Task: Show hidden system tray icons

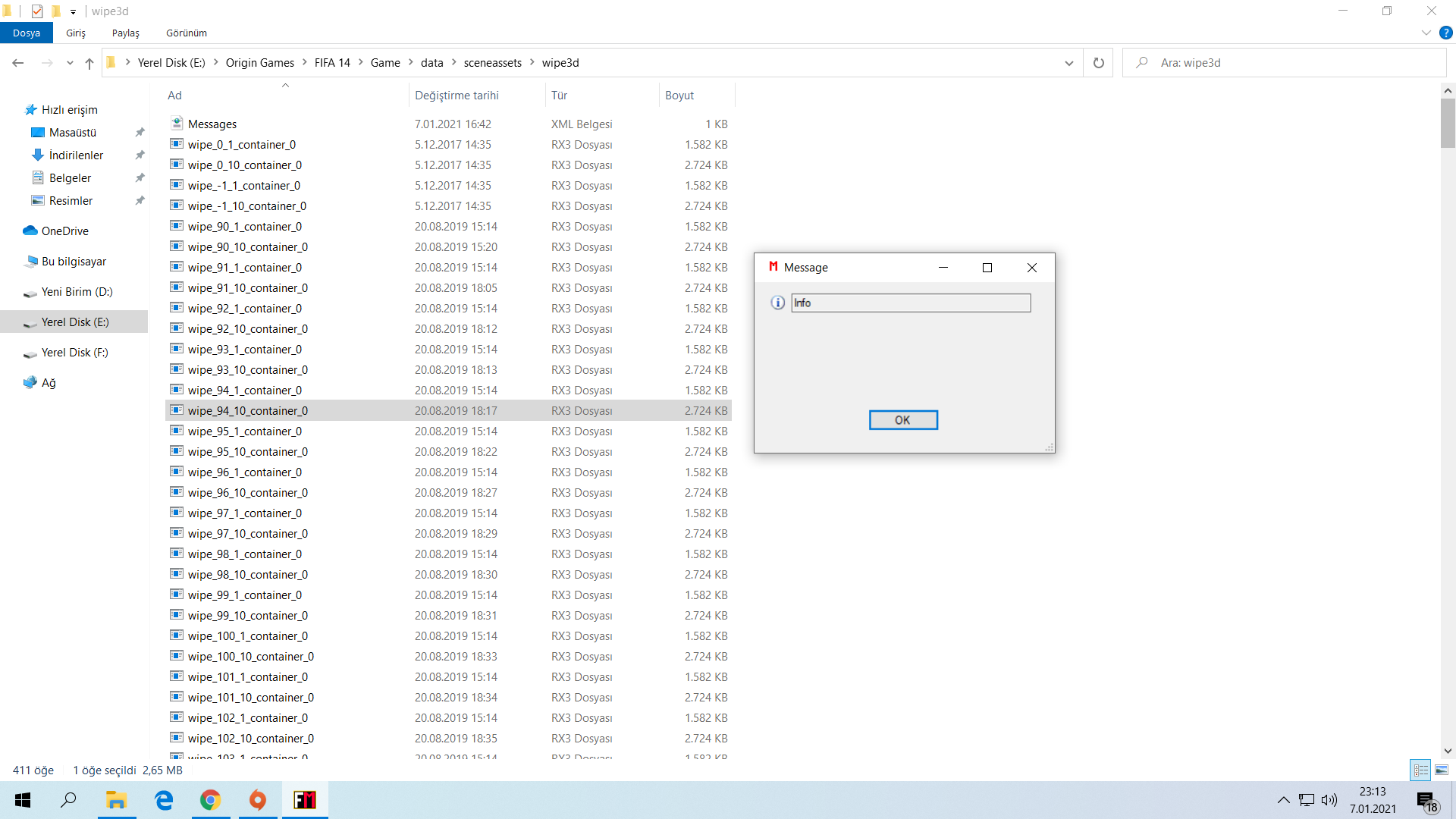Action: click(1283, 800)
